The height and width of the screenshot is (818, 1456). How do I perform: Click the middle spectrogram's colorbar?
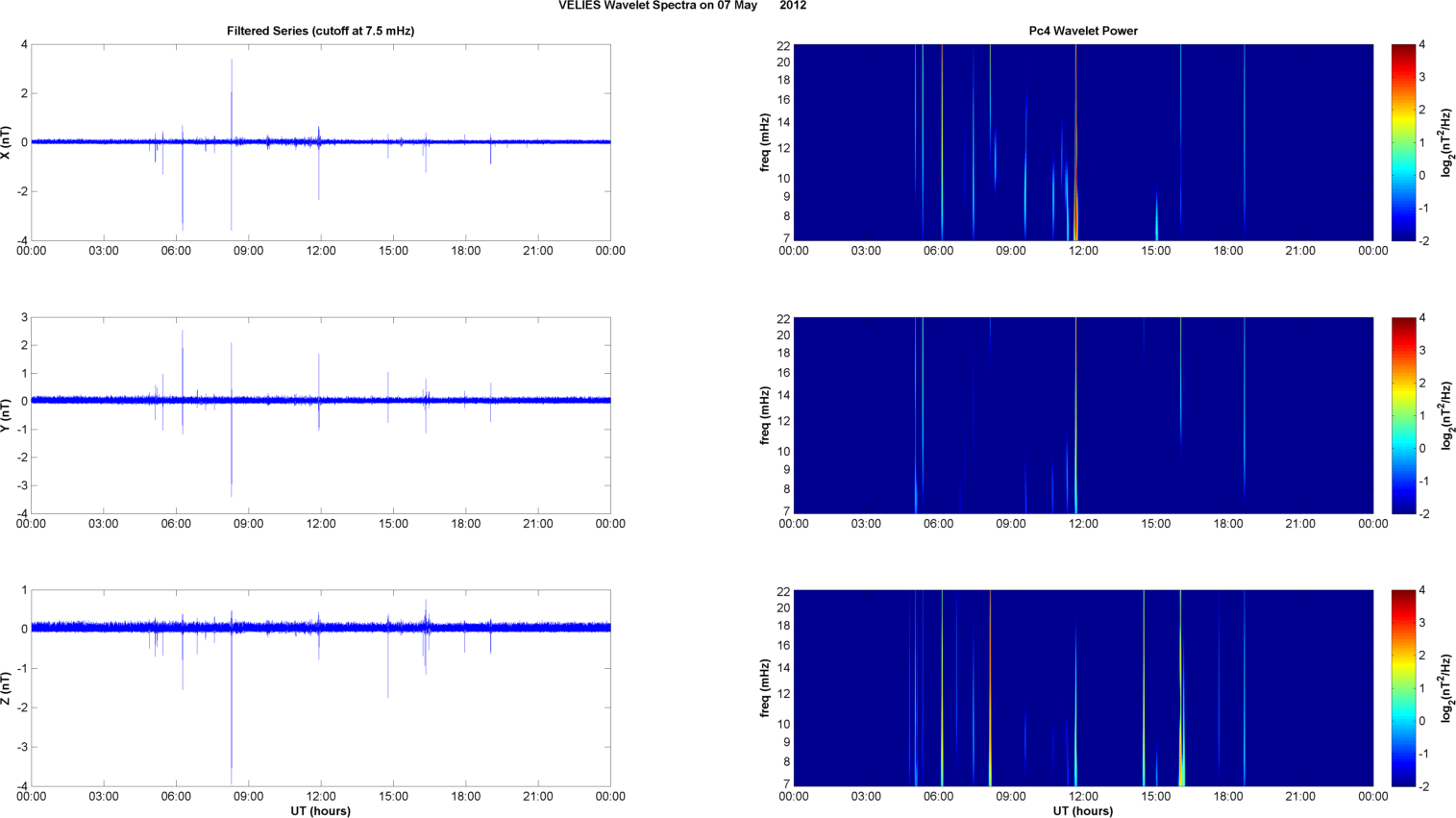1403,415
